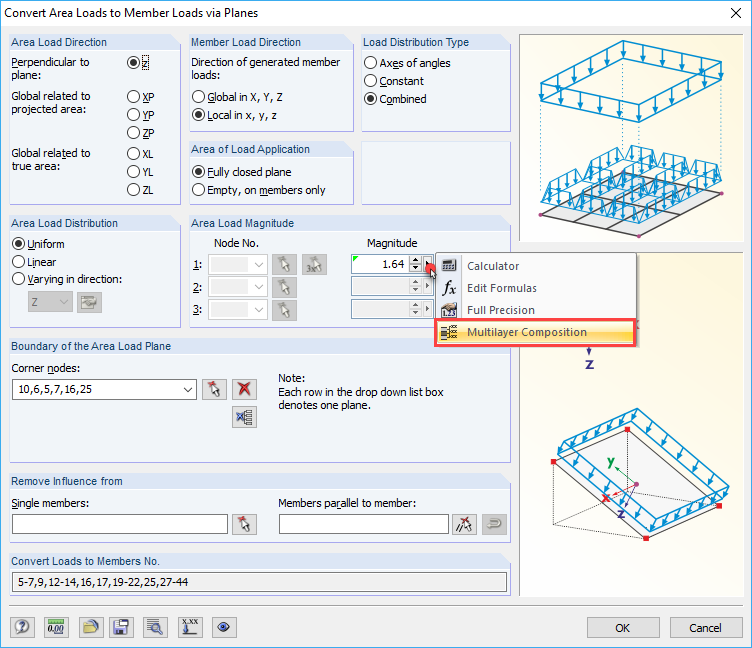Select XL true area direction

tap(133, 153)
